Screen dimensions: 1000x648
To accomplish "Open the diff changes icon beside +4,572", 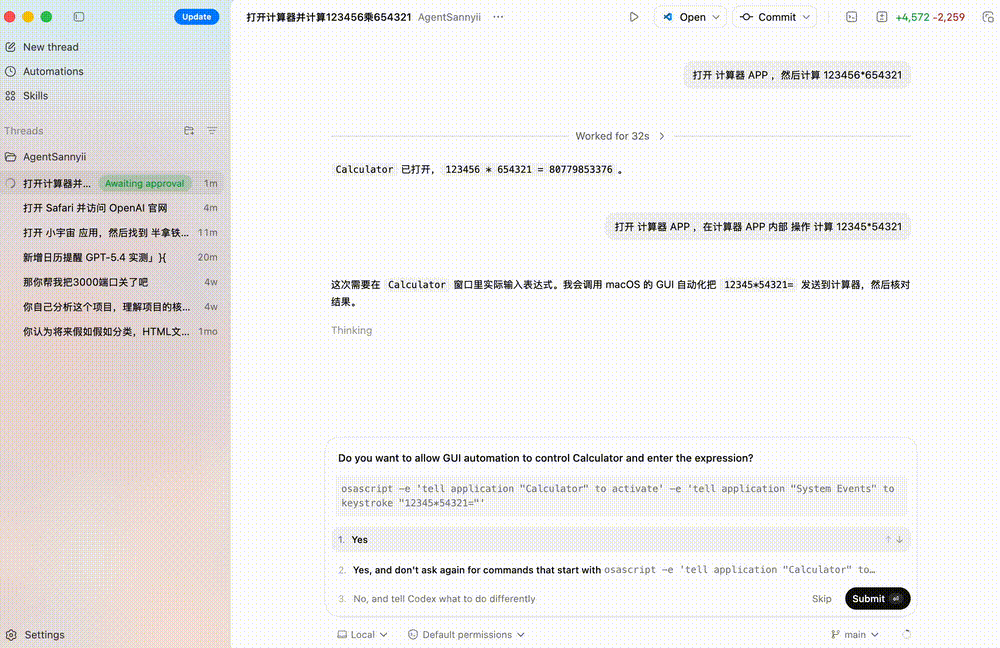I will point(881,17).
